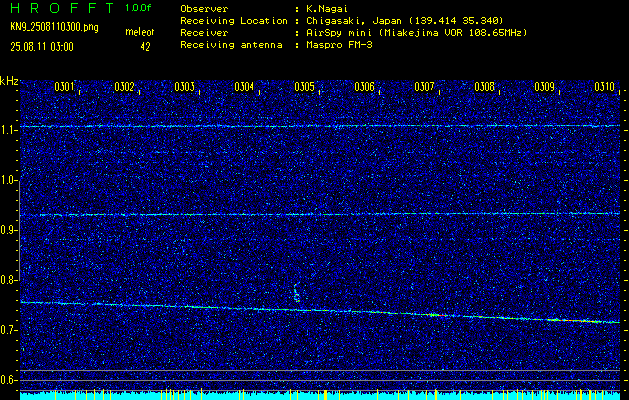Click the Observer field label

(x=204, y=9)
